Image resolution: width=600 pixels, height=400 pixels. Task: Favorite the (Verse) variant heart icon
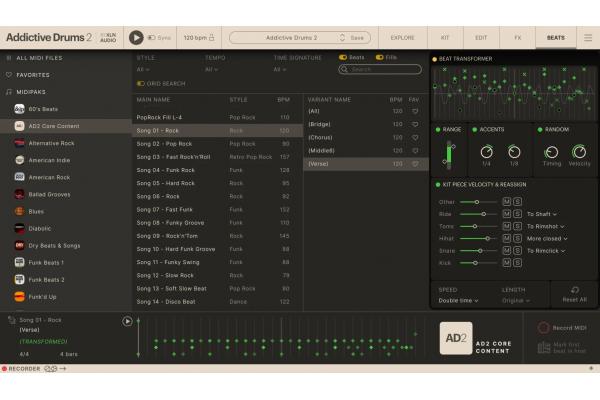[415, 164]
